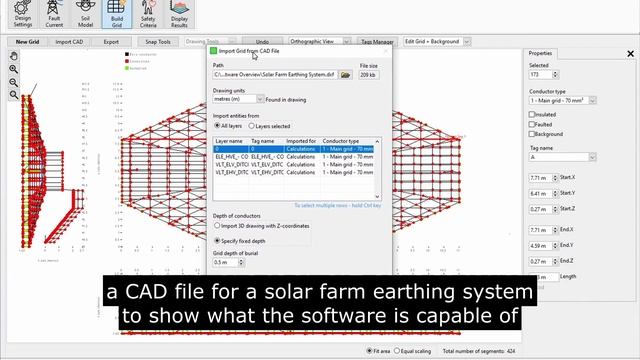Toggle the Insulated checkbox

pos(531,114)
